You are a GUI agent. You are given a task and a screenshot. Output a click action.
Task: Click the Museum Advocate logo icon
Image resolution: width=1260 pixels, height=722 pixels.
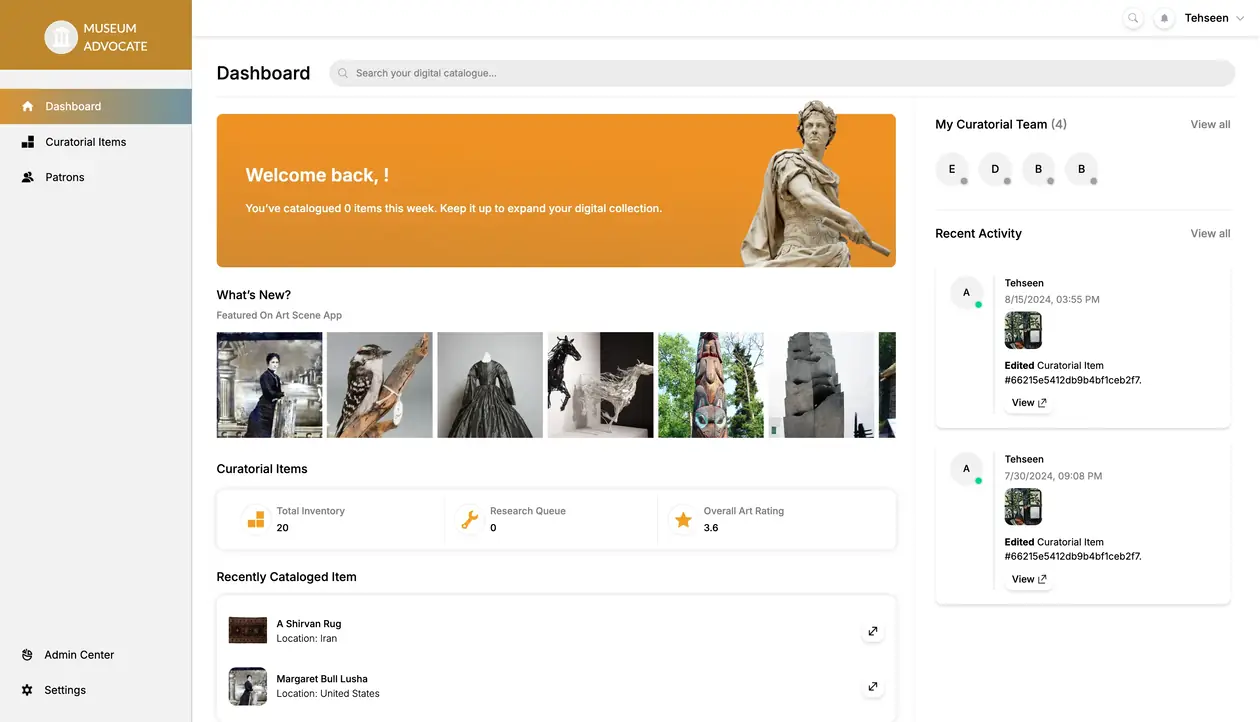(x=61, y=37)
